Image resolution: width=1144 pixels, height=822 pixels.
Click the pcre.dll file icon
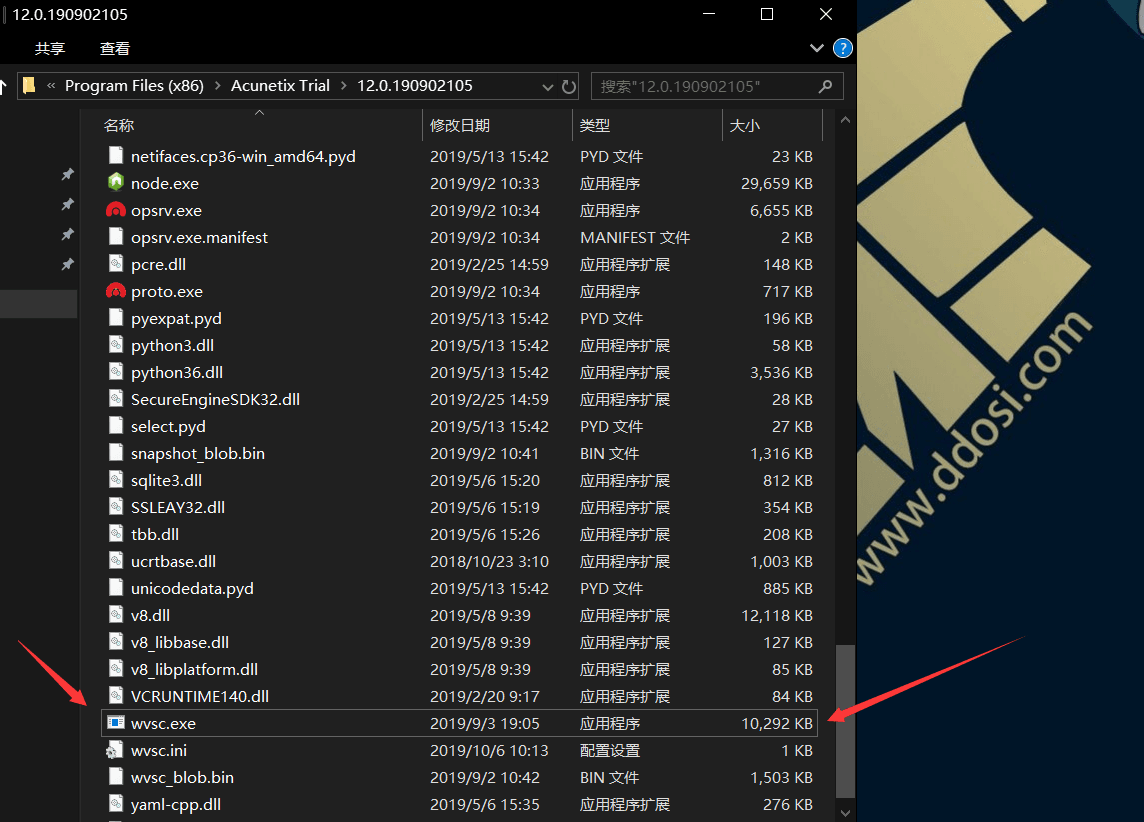(x=115, y=263)
